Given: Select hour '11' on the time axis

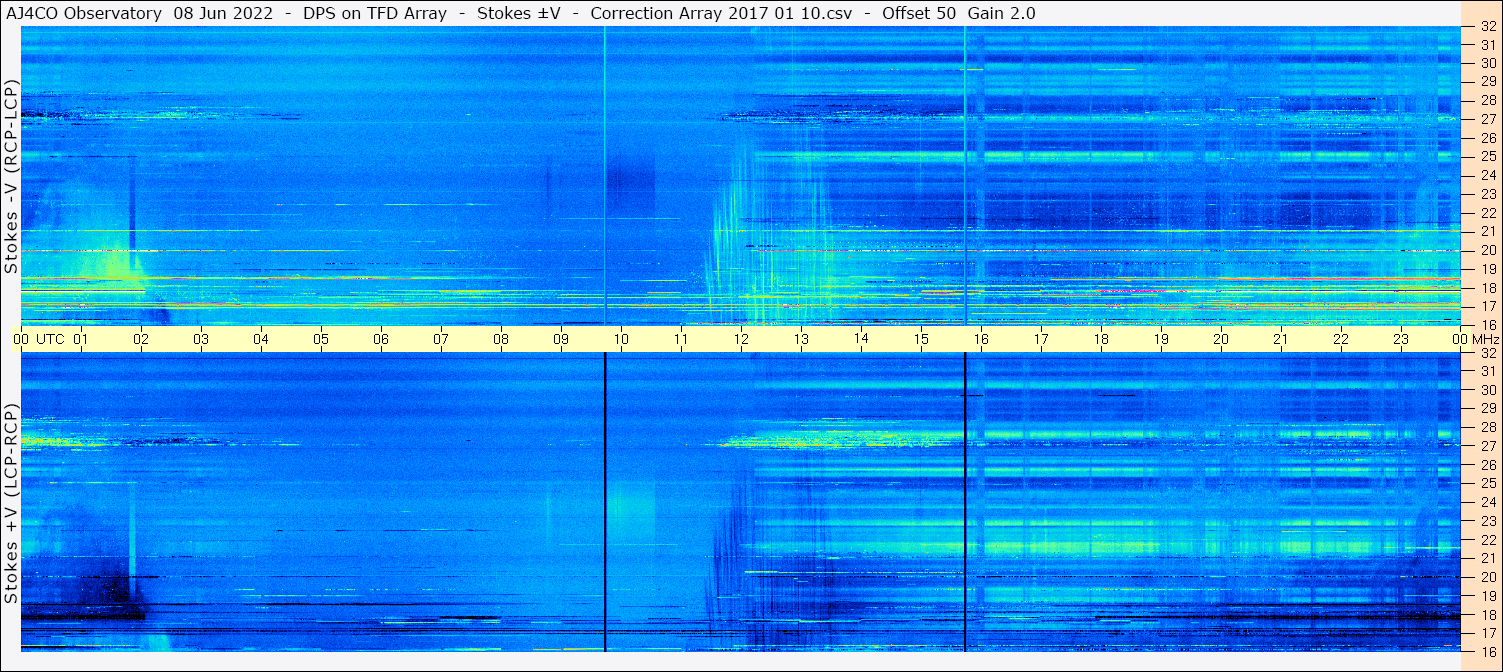Looking at the screenshot, I should pos(681,339).
